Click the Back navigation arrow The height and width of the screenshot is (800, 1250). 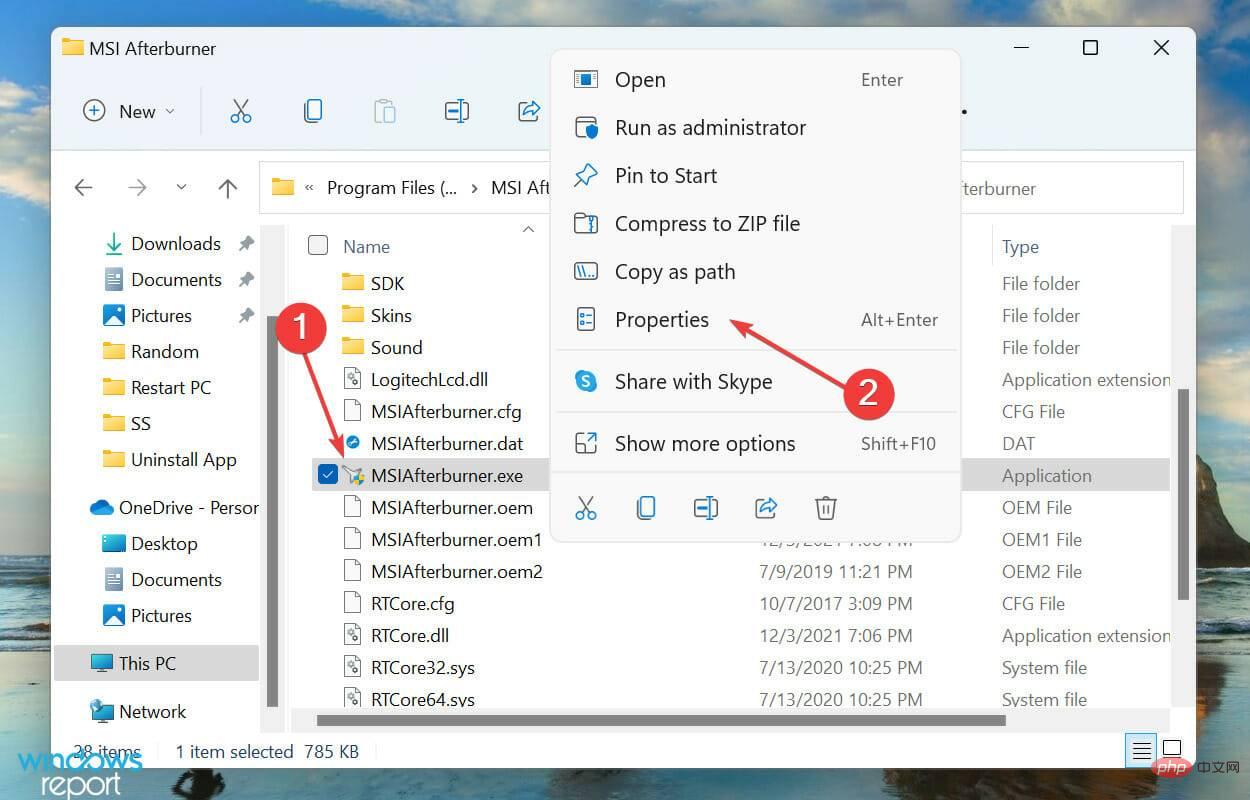pos(84,188)
